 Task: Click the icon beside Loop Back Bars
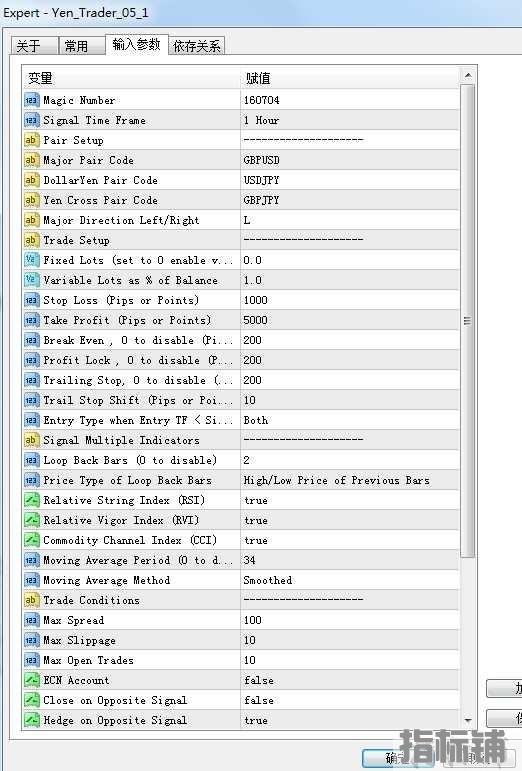pyautogui.click(x=31, y=460)
